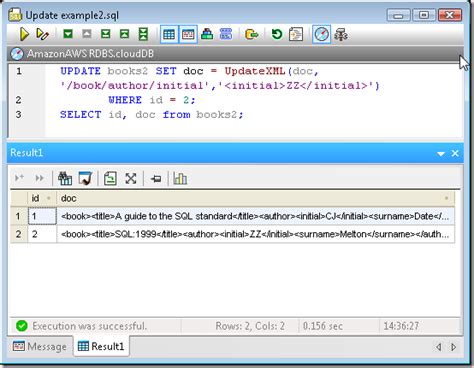Click UpdateXML function name in editor
Viewport: 474px width, 368px height.
tap(255, 71)
